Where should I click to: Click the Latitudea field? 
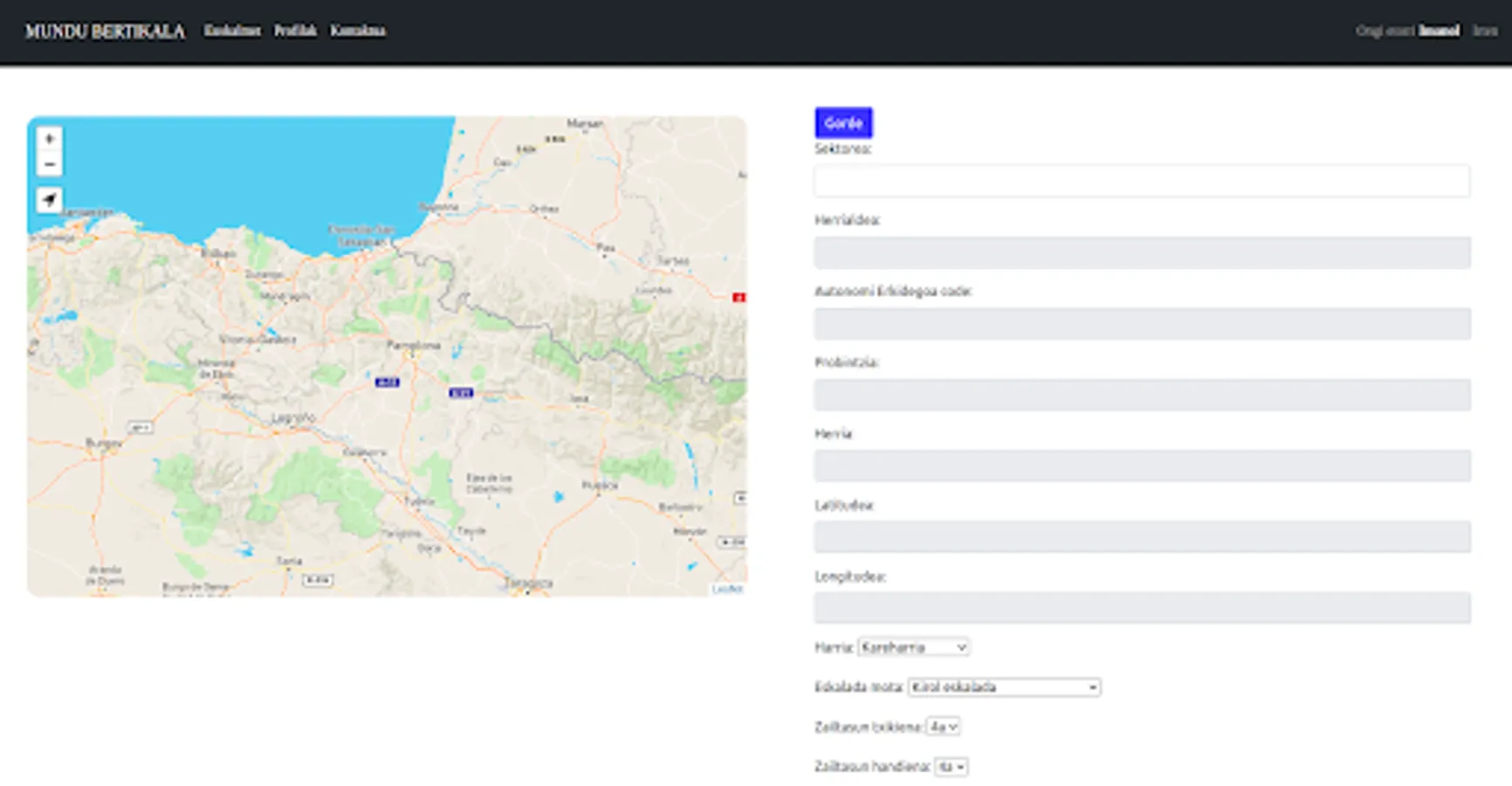1142,537
